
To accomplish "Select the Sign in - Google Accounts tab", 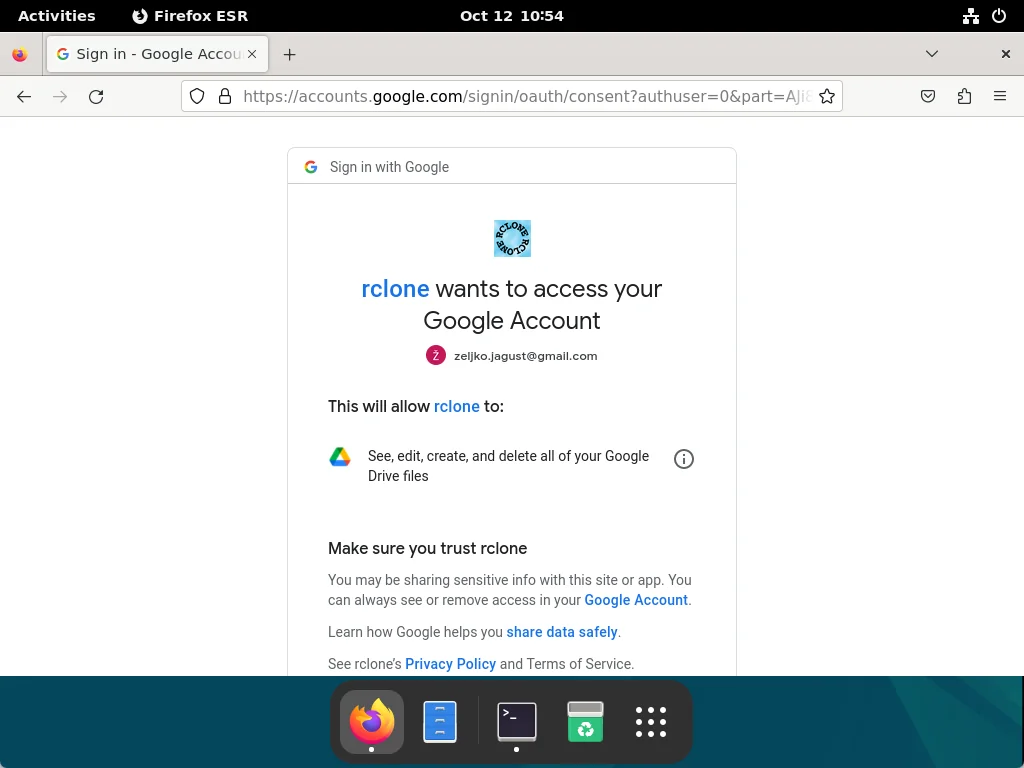I will pos(157,54).
